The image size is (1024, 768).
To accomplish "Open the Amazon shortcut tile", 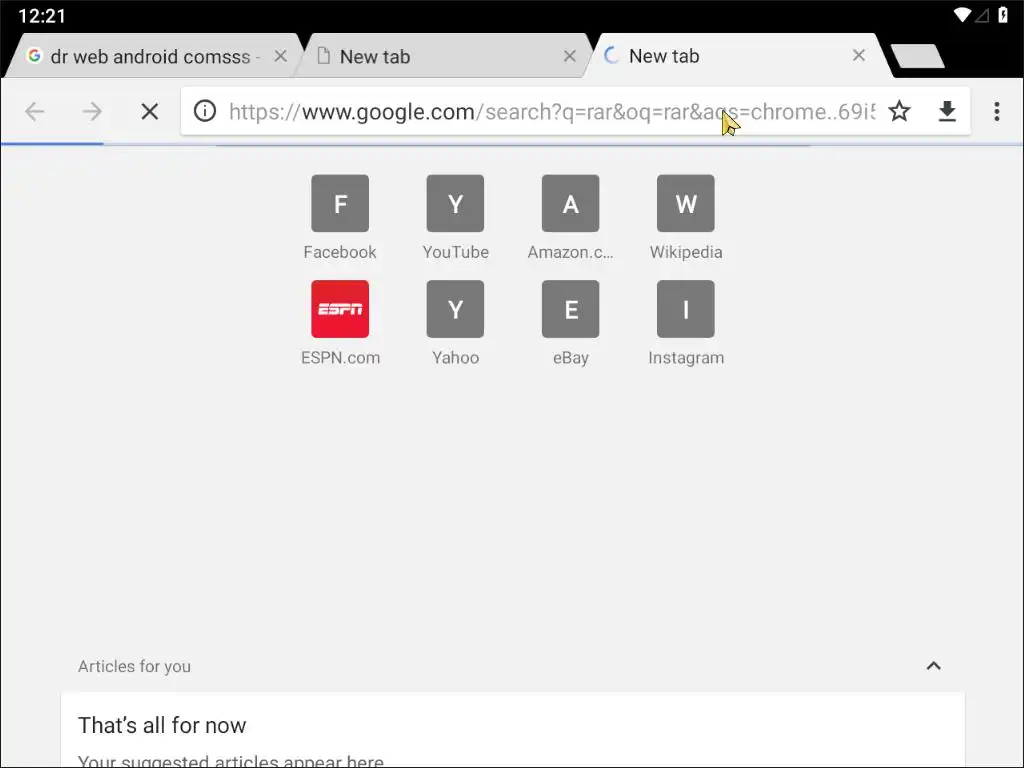I will click(570, 217).
